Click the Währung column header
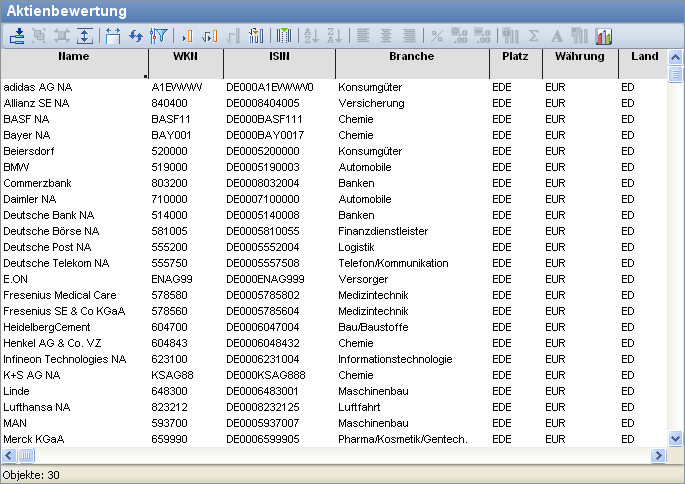This screenshot has width=685, height=484. pos(579,57)
